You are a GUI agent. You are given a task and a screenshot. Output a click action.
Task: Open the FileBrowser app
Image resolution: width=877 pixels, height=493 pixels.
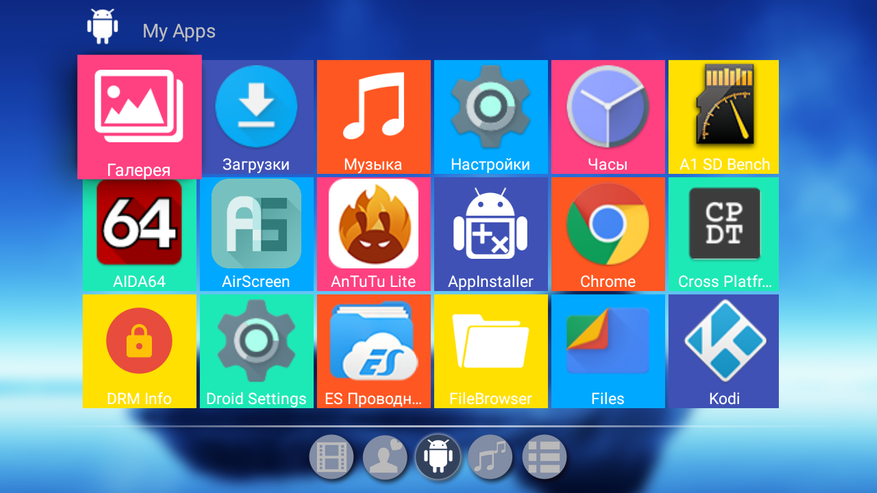(x=491, y=351)
